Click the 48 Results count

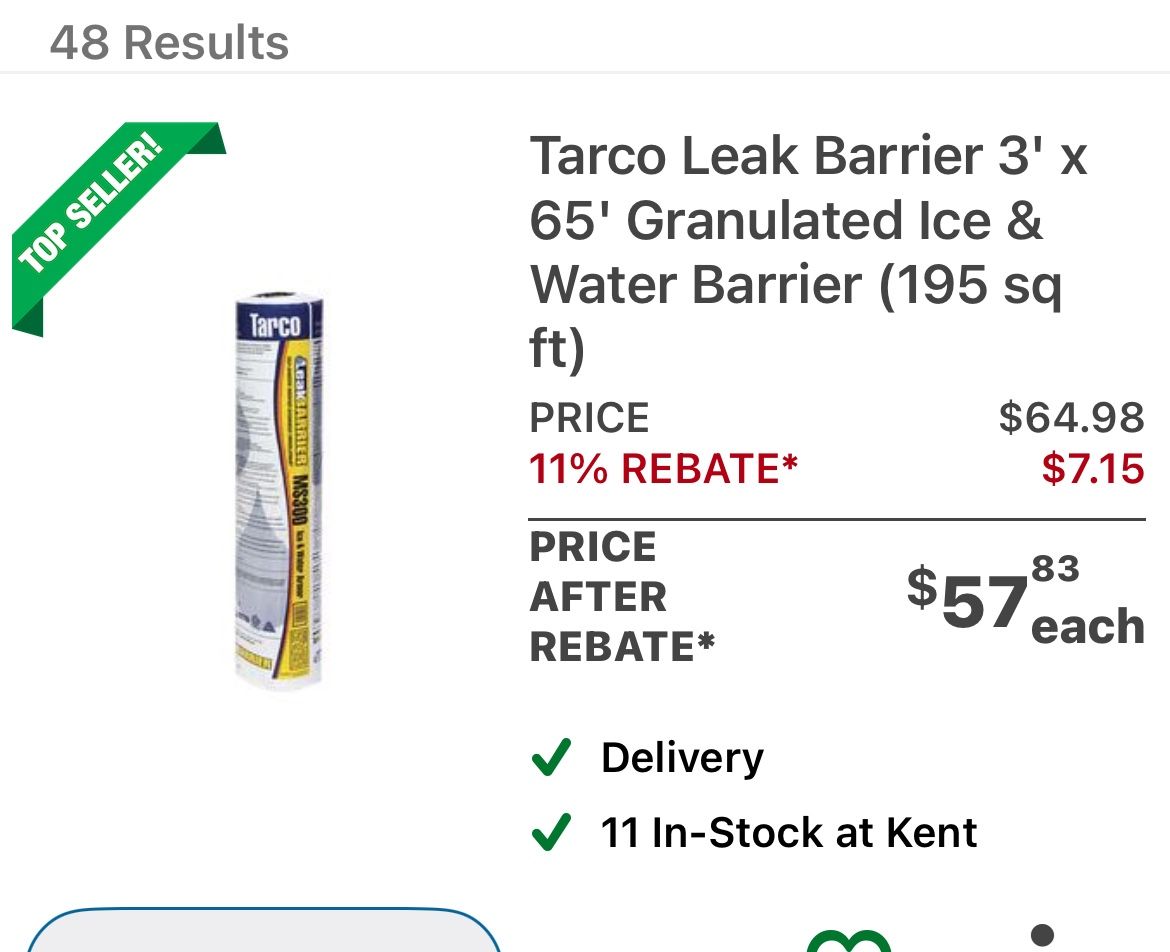169,42
